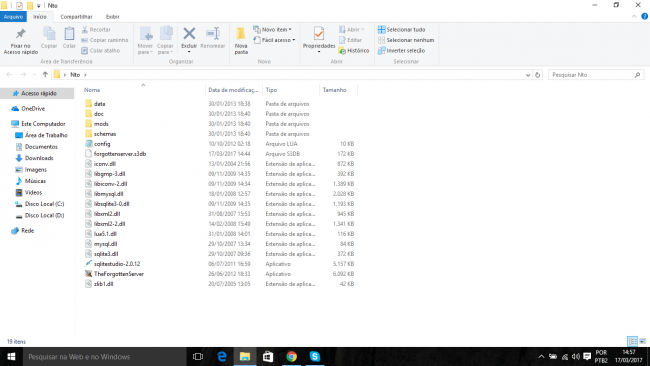This screenshot has height=366, width=650.
Task: Click the Excluir red X icon
Action: coord(189,34)
